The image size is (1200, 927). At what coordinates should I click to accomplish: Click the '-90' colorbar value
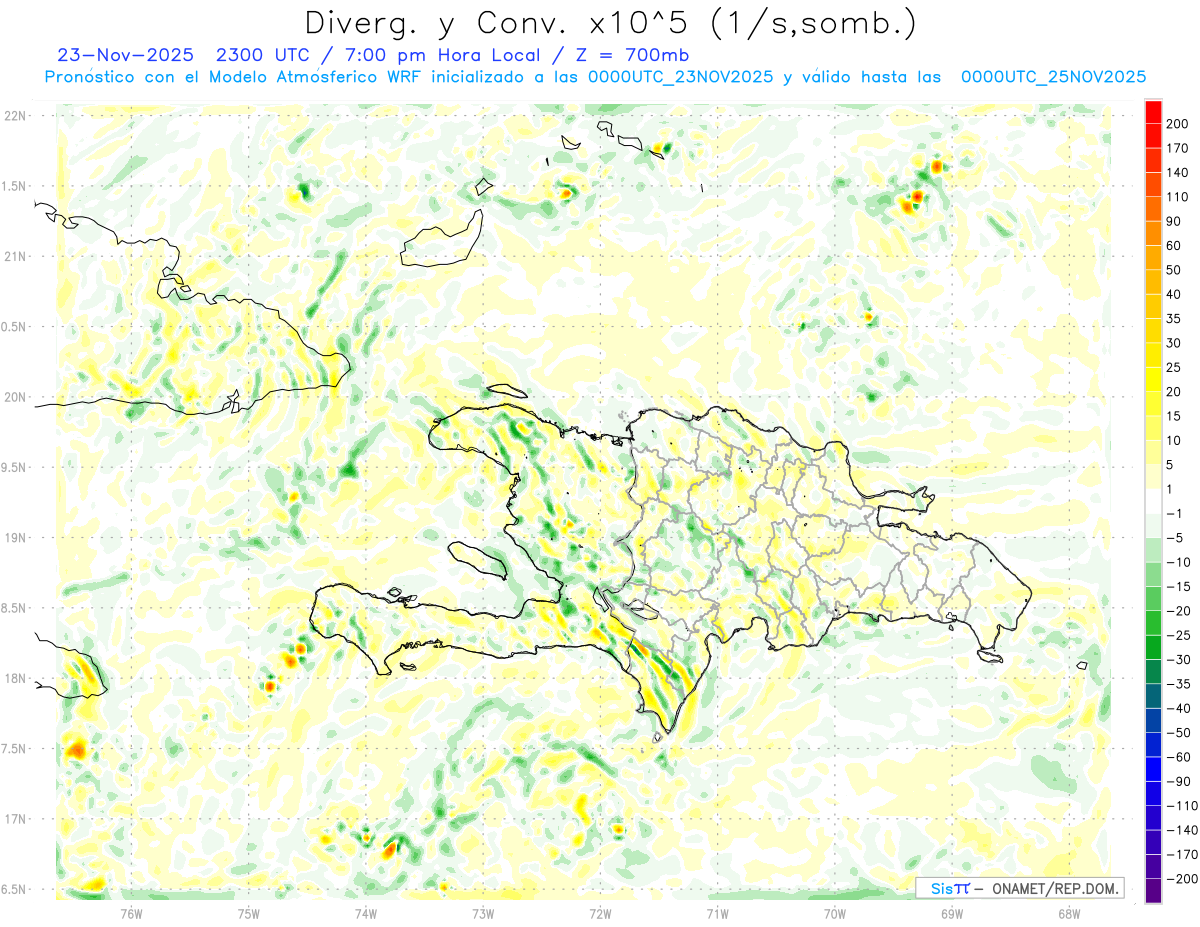pyautogui.click(x=1179, y=782)
